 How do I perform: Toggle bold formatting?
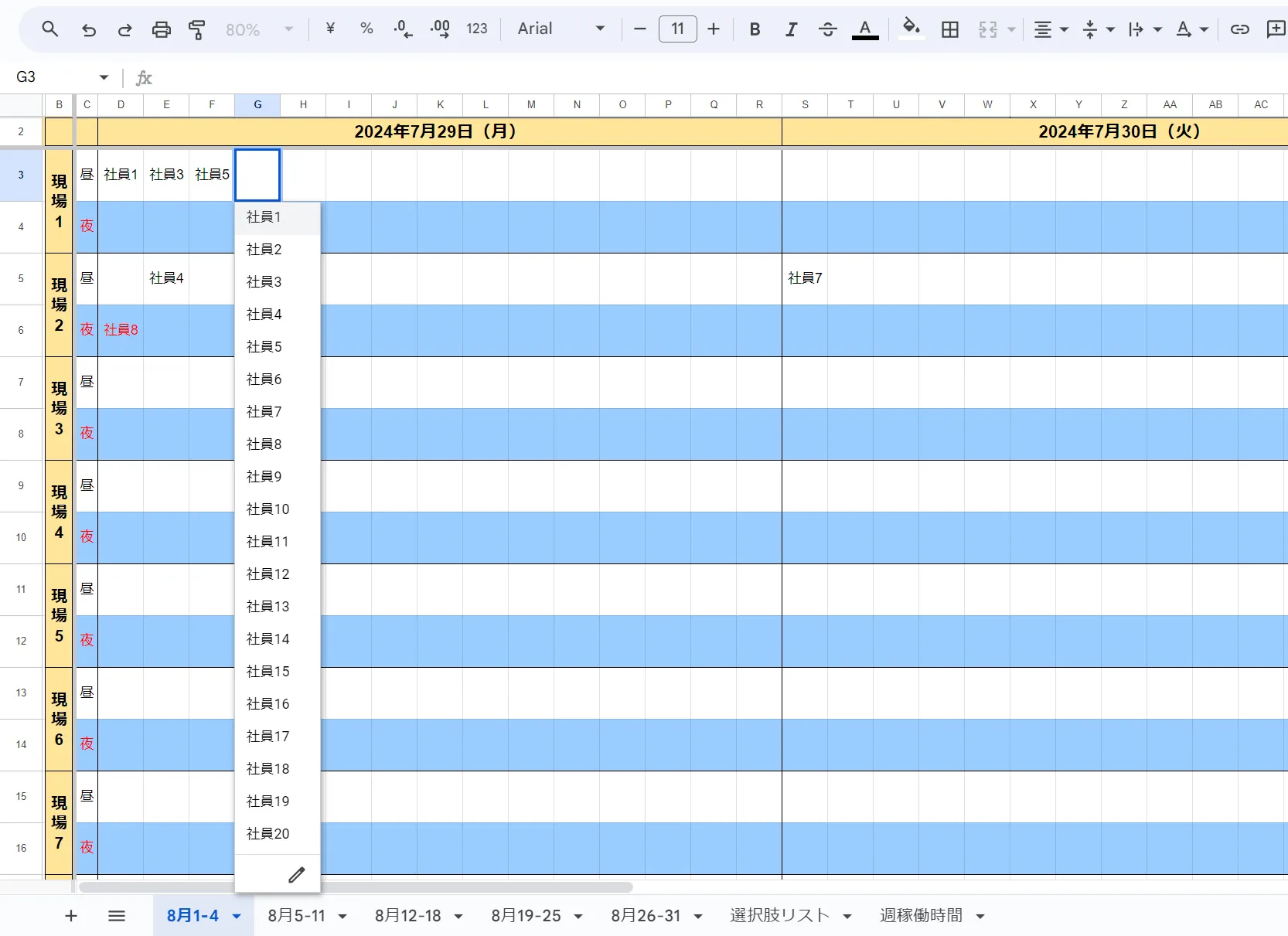point(755,29)
